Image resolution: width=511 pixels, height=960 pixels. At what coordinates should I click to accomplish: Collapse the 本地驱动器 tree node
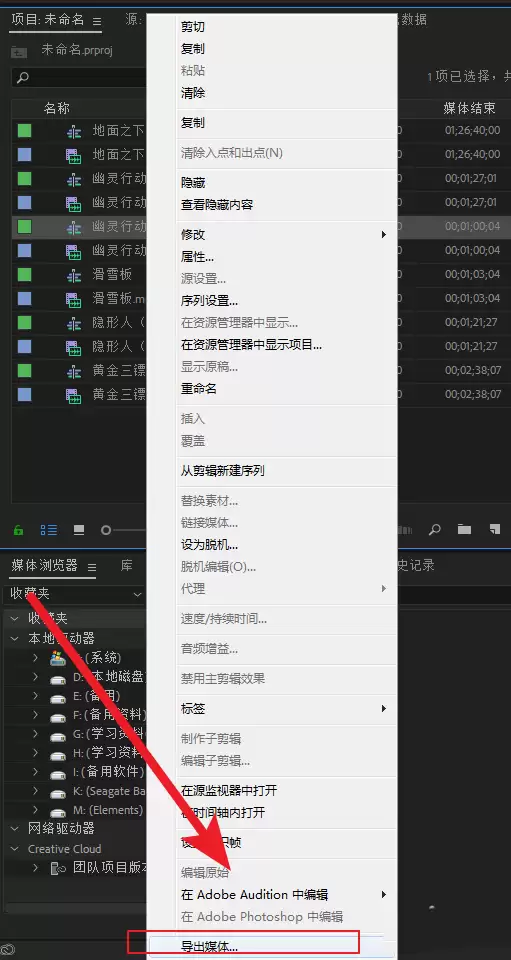pyautogui.click(x=15, y=639)
